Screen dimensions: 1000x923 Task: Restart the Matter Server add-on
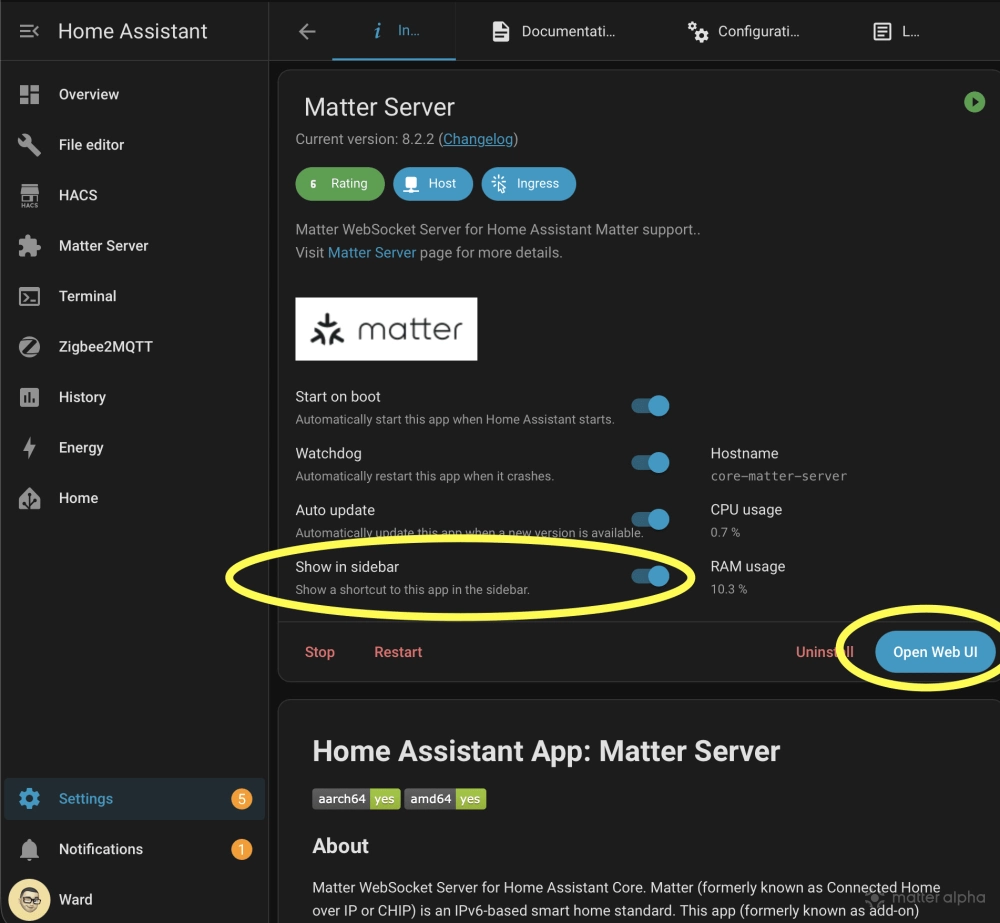(x=397, y=651)
